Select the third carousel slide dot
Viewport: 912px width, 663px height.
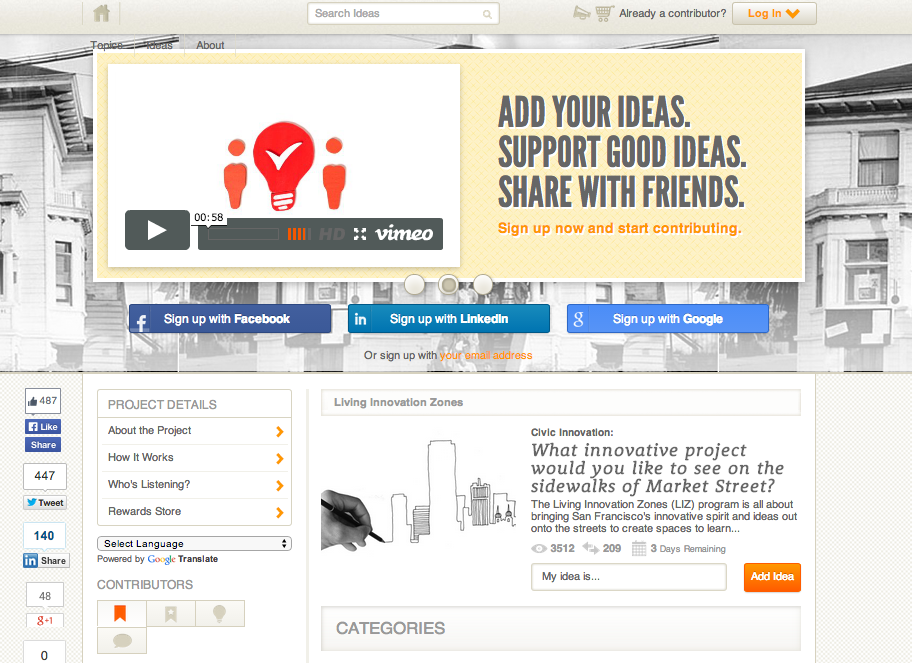[483, 284]
